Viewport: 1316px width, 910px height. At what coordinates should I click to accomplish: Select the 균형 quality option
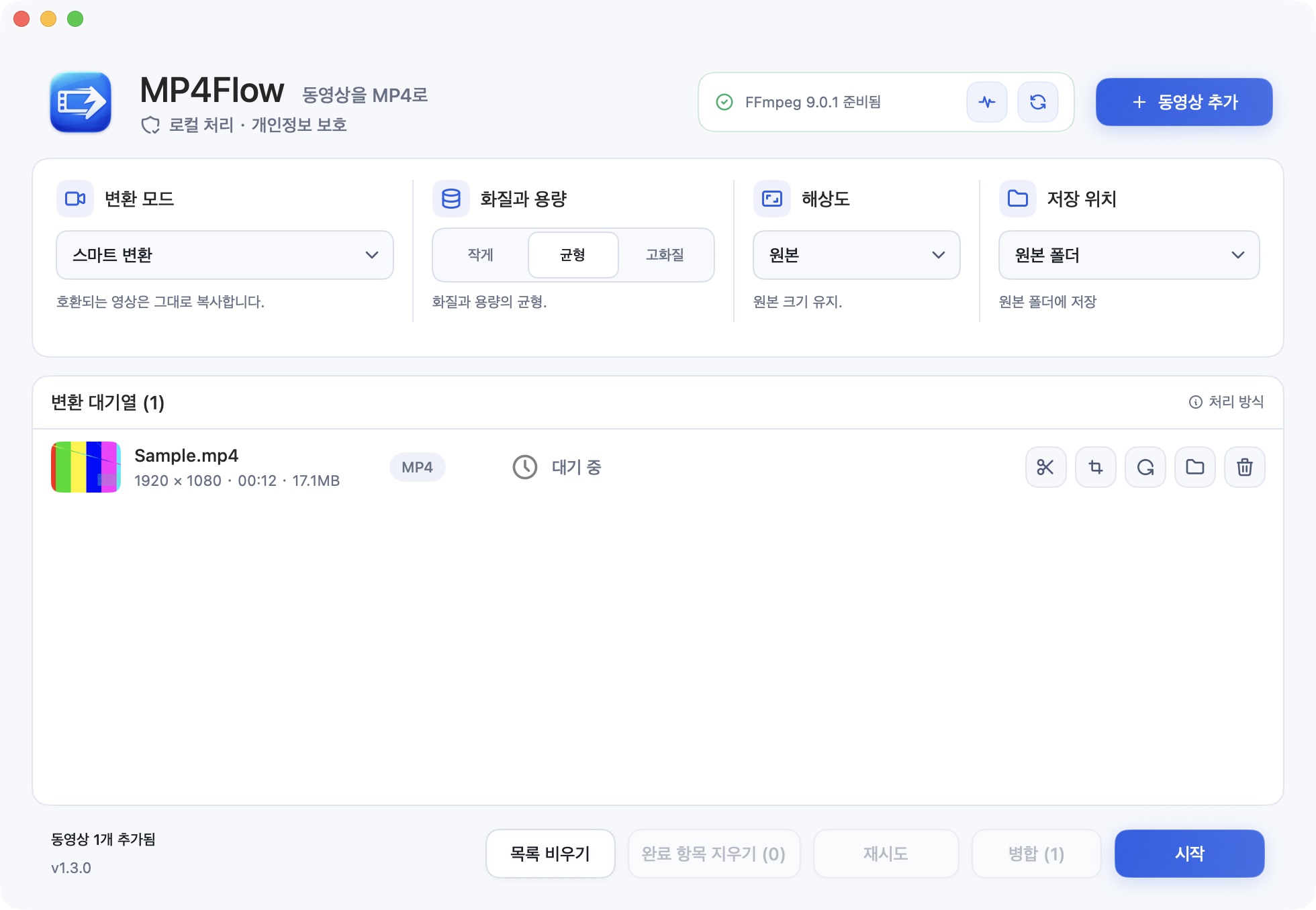coord(573,255)
